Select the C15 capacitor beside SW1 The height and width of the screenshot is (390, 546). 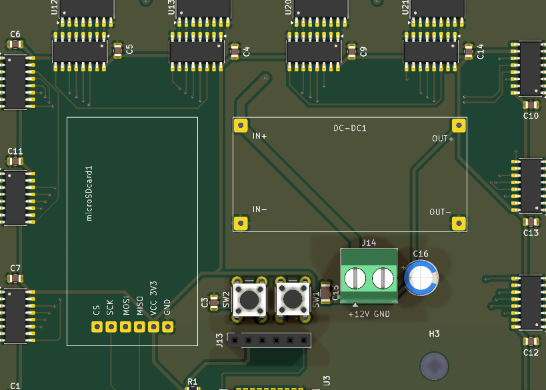tap(325, 292)
